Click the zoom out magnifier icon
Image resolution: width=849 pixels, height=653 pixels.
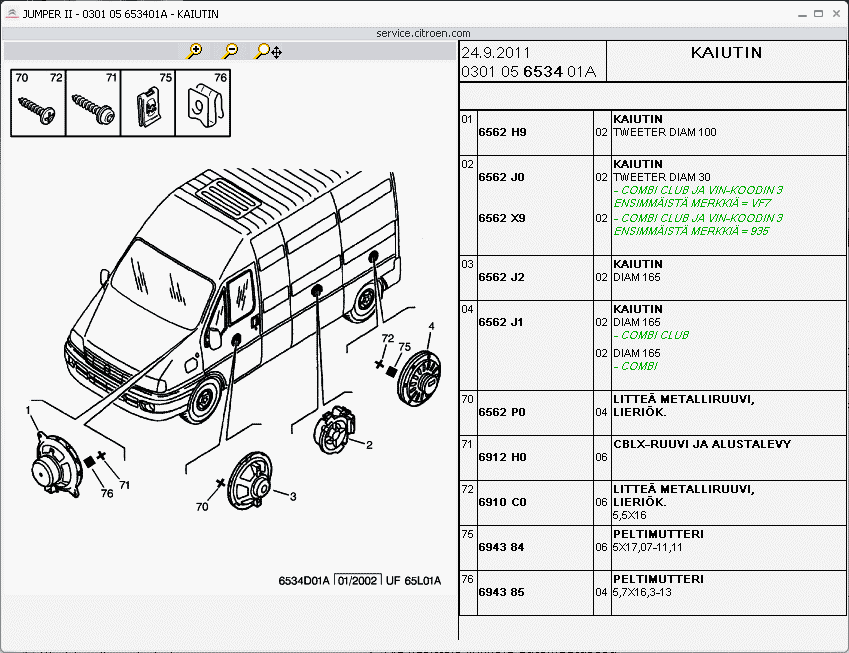(230, 50)
